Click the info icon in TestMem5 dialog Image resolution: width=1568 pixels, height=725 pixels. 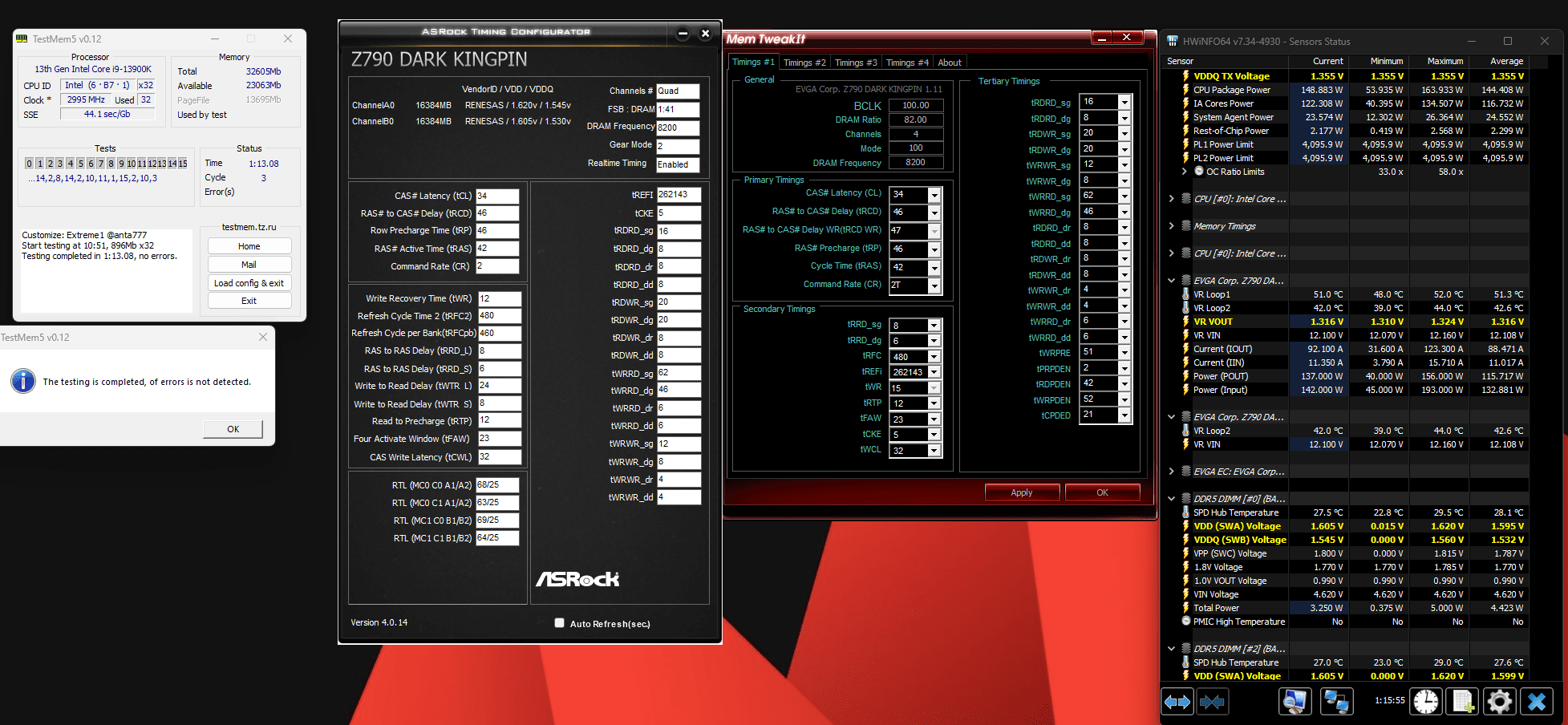[x=23, y=381]
